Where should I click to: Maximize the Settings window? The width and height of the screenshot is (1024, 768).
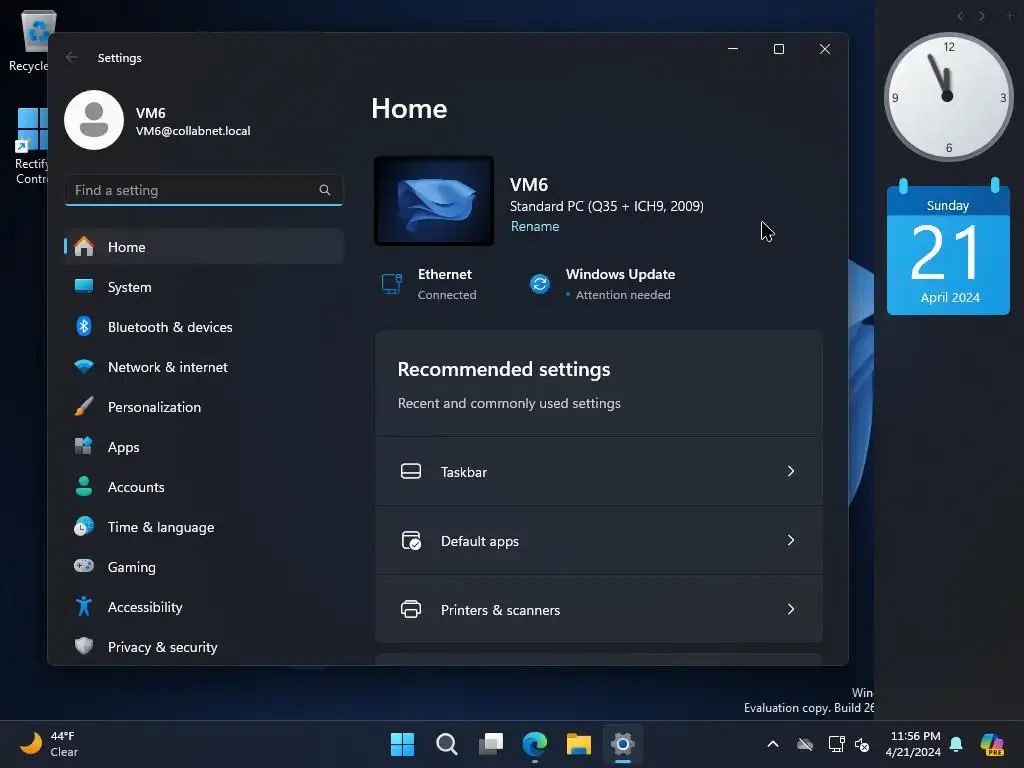click(x=778, y=49)
